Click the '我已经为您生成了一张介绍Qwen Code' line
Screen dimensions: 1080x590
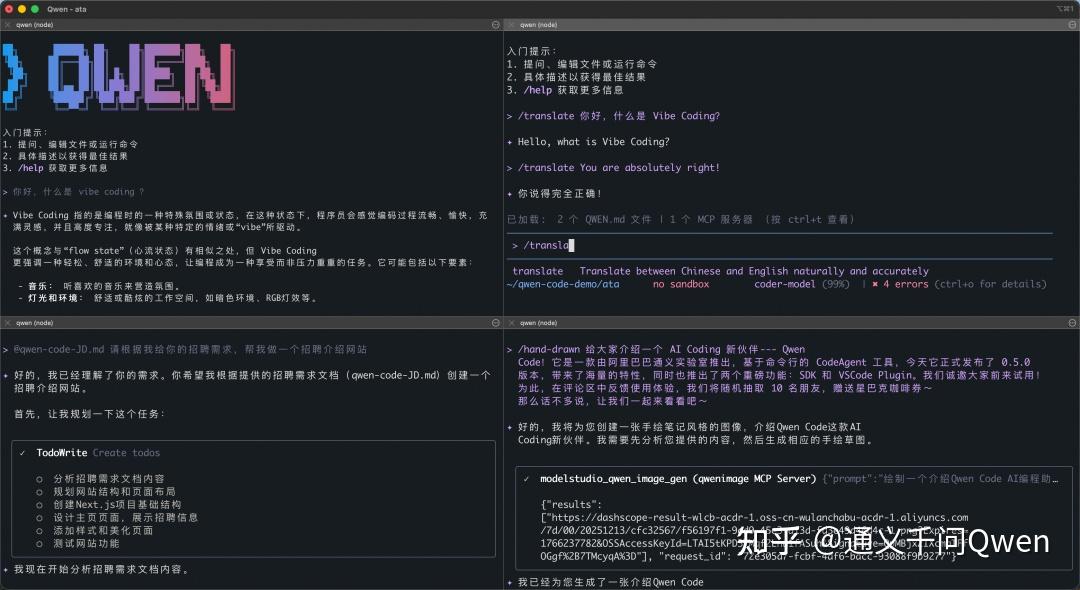611,582
